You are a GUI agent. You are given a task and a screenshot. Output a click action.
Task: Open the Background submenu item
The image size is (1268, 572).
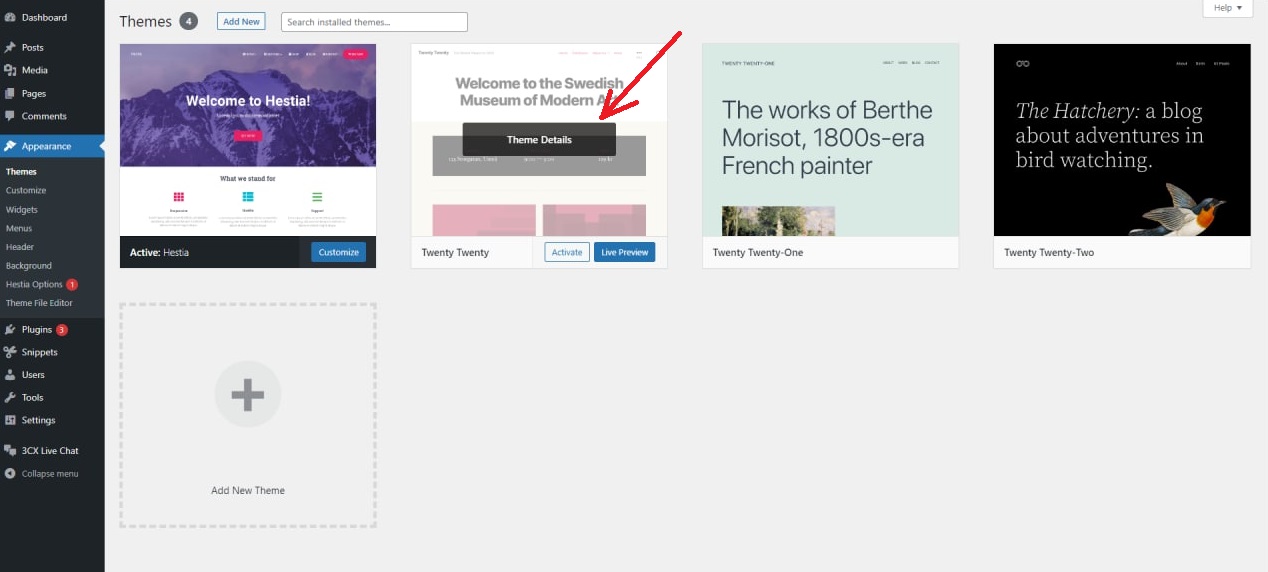(x=29, y=266)
